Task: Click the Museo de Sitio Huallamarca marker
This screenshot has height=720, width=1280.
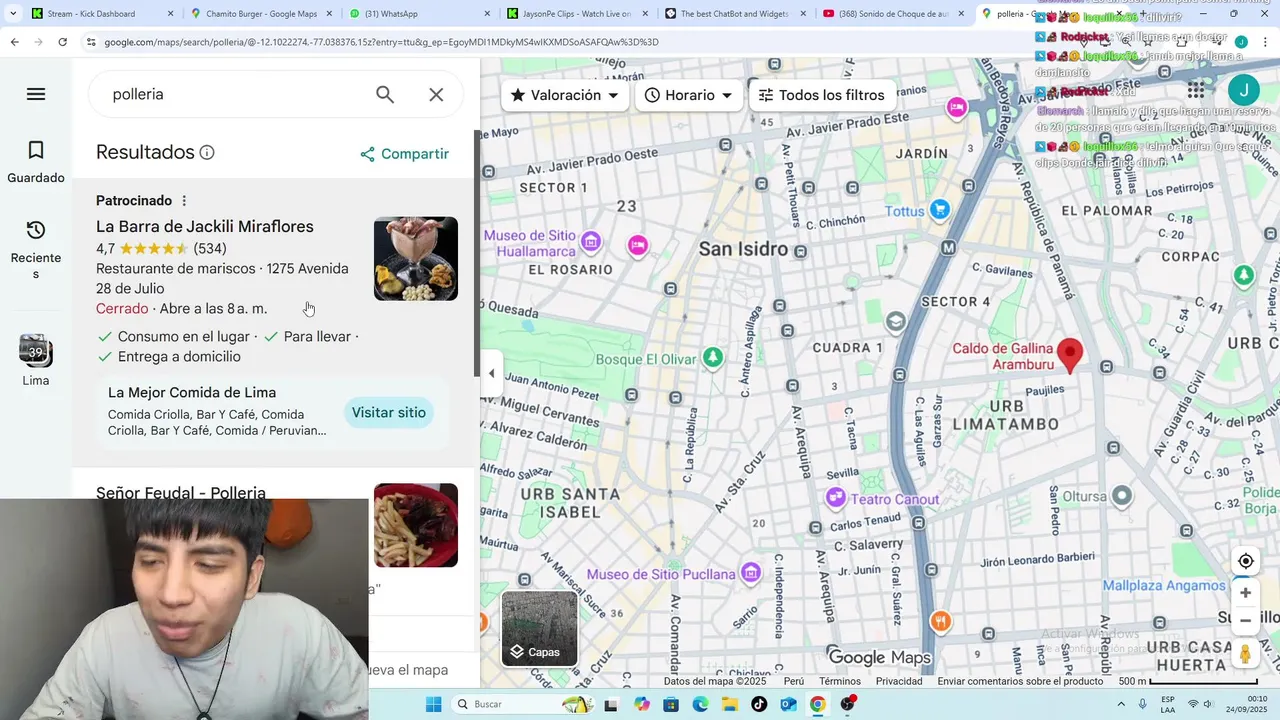Action: [591, 241]
